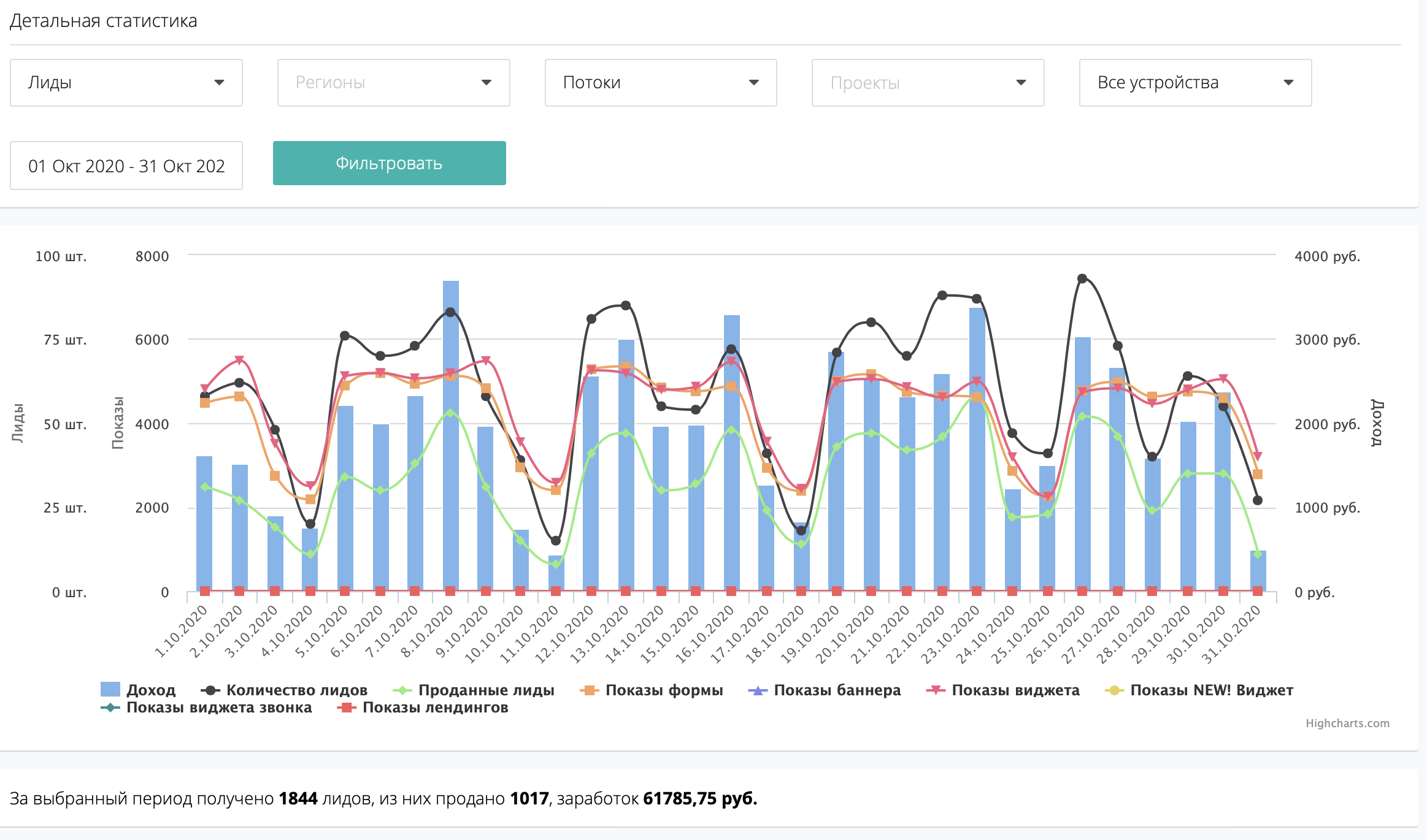Click Показы лендингов legend marker

347,708
